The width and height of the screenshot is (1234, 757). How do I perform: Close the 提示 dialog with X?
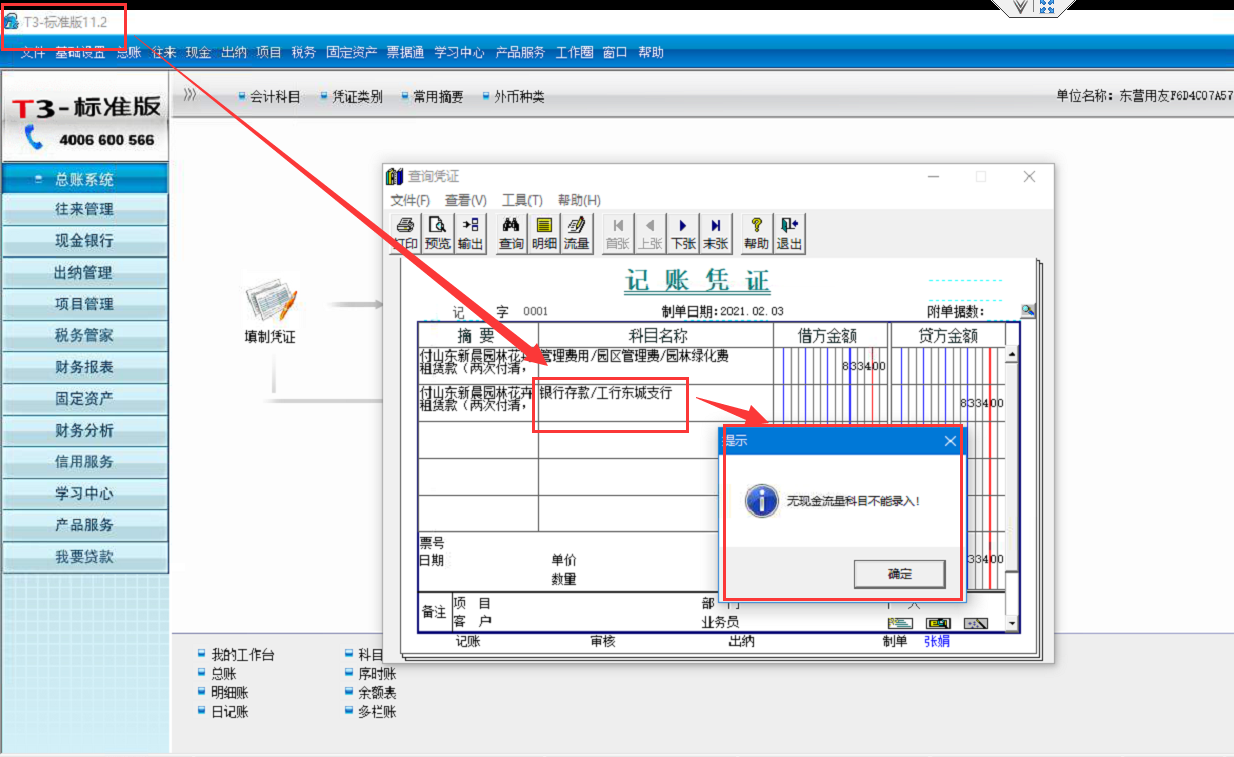pyautogui.click(x=950, y=441)
